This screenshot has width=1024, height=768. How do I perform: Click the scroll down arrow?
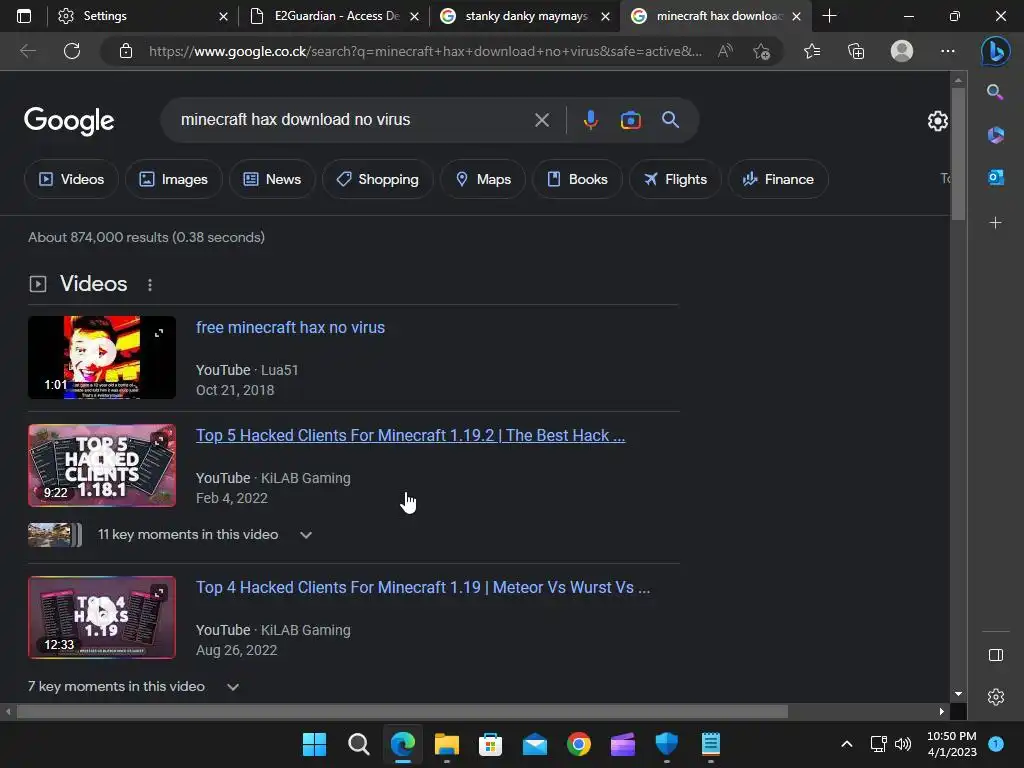(x=958, y=694)
